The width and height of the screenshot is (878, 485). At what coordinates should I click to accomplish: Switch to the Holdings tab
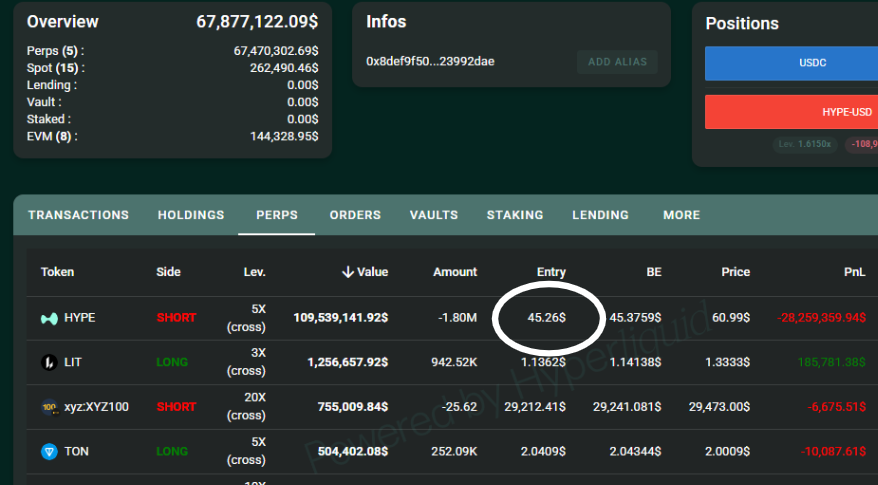[x=191, y=215]
